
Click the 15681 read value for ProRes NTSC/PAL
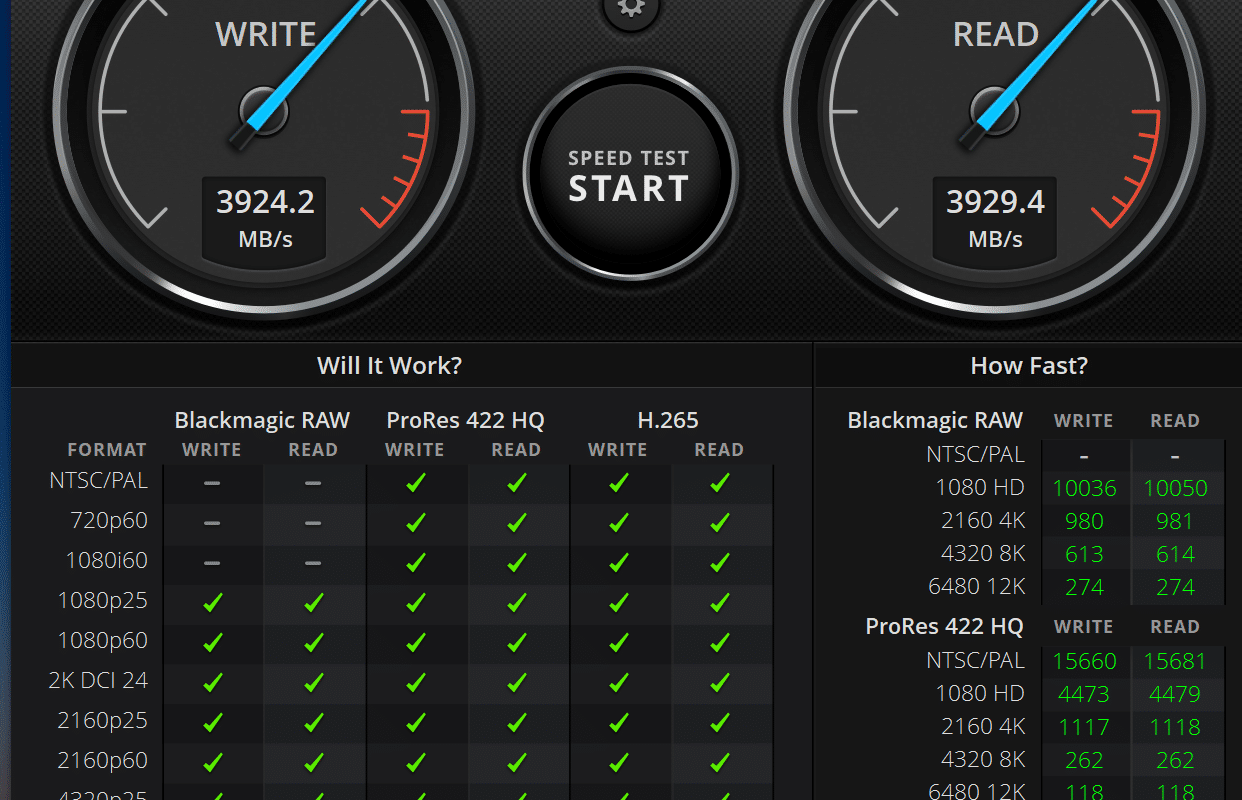point(1175,662)
